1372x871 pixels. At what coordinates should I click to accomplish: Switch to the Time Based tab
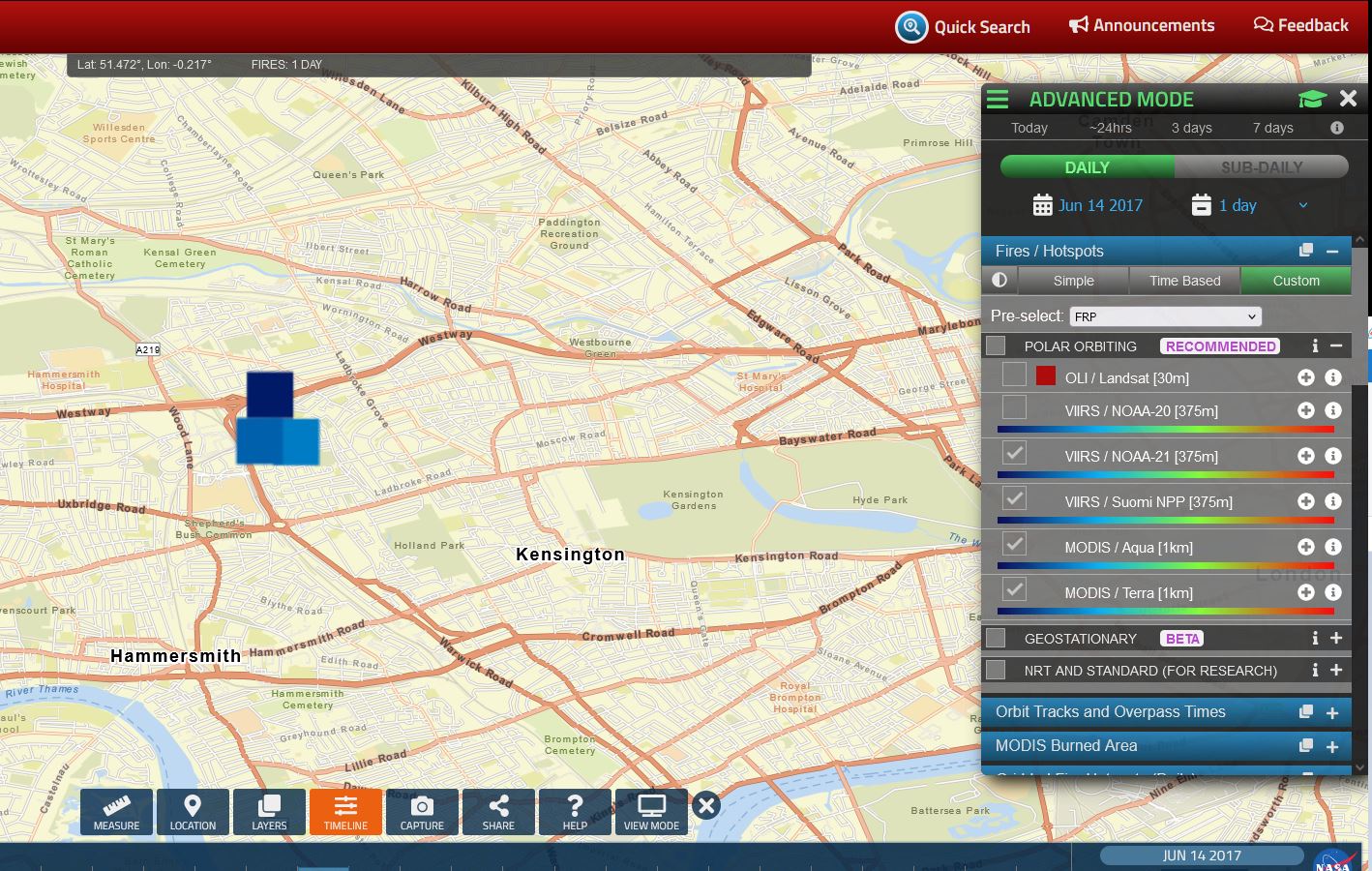point(1185,281)
